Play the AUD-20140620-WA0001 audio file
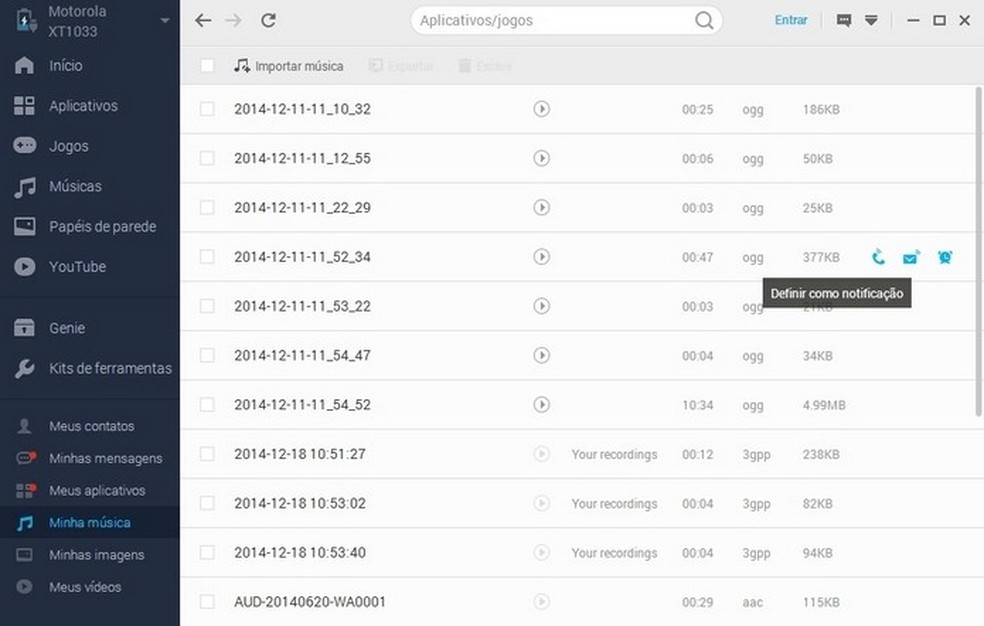 point(542,602)
